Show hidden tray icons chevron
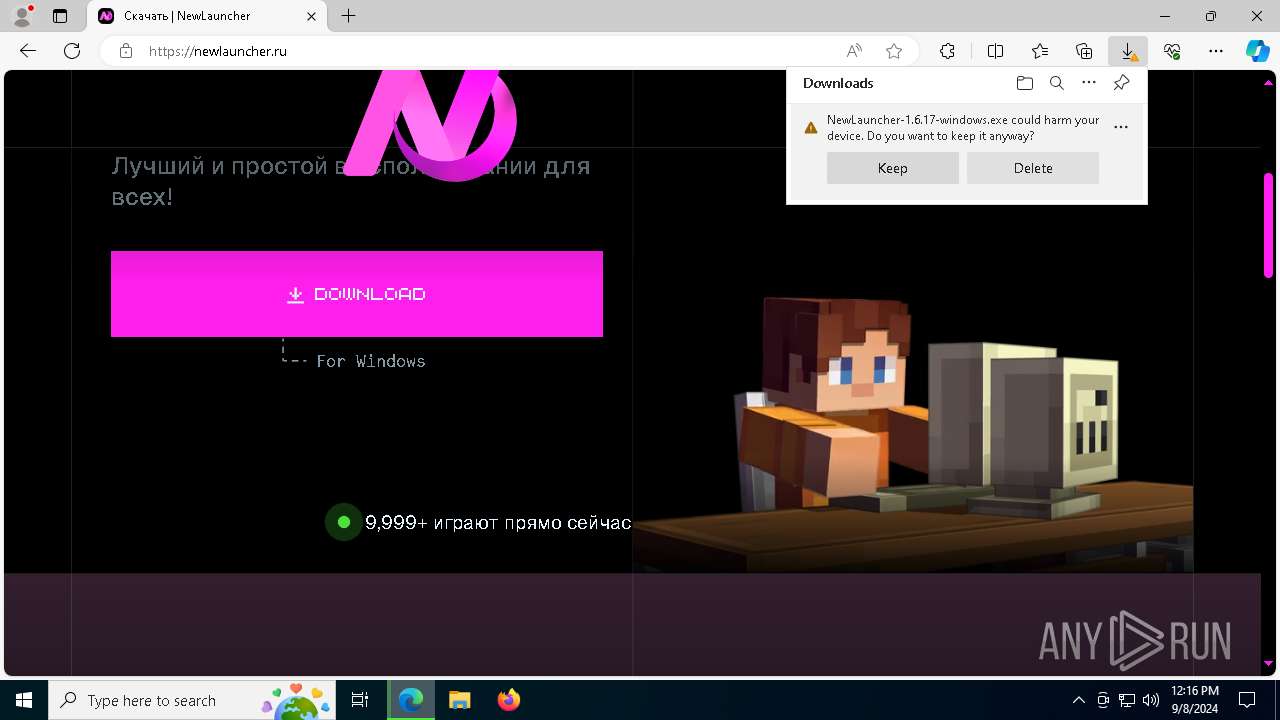Image resolution: width=1280 pixels, height=720 pixels. (x=1078, y=700)
